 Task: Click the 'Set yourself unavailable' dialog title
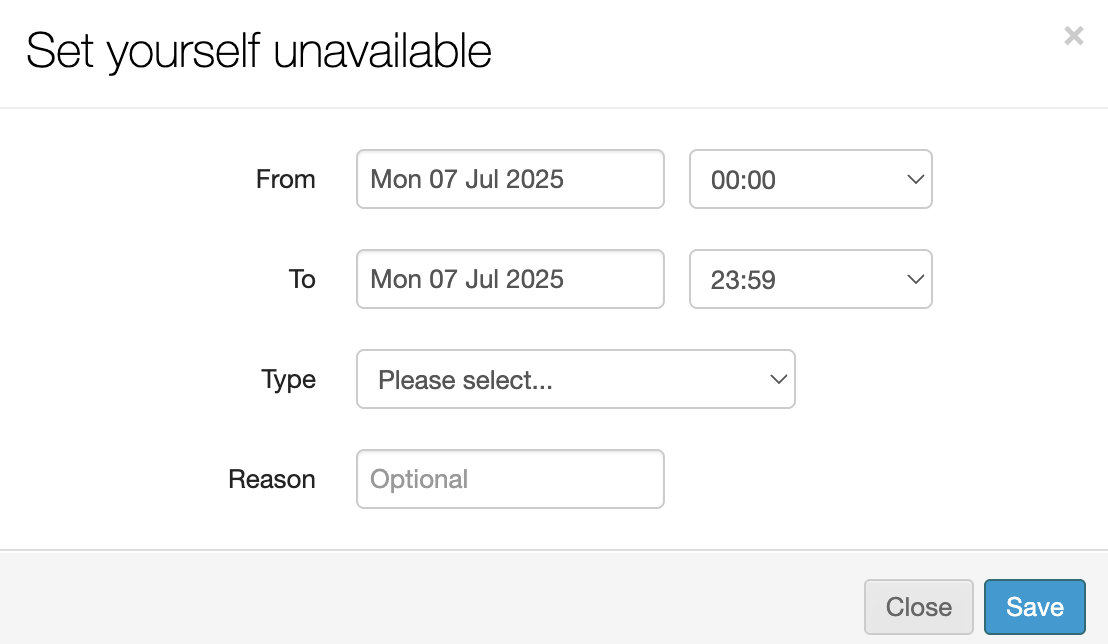click(x=258, y=51)
